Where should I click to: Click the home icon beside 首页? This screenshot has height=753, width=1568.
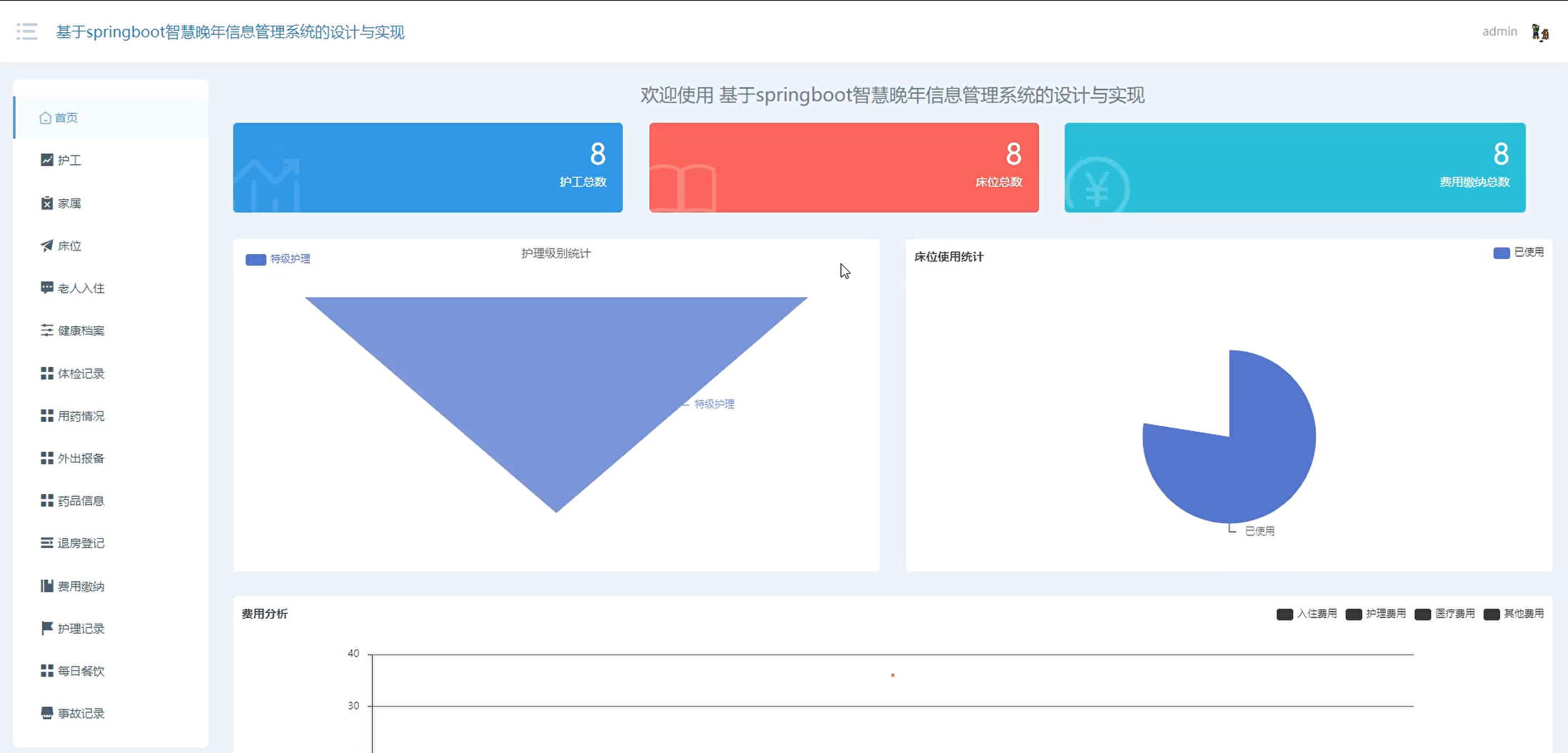(45, 118)
